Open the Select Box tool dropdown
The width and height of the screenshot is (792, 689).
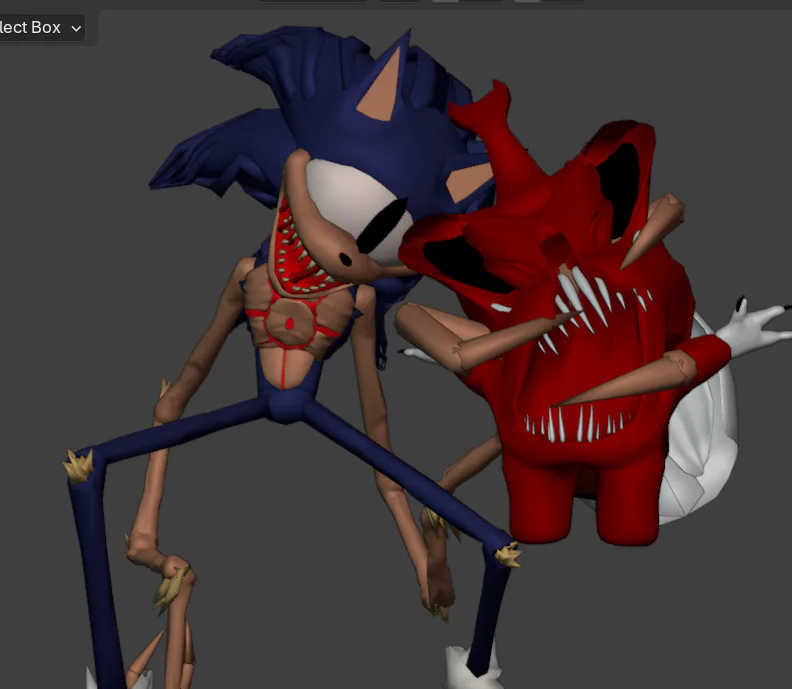40,28
